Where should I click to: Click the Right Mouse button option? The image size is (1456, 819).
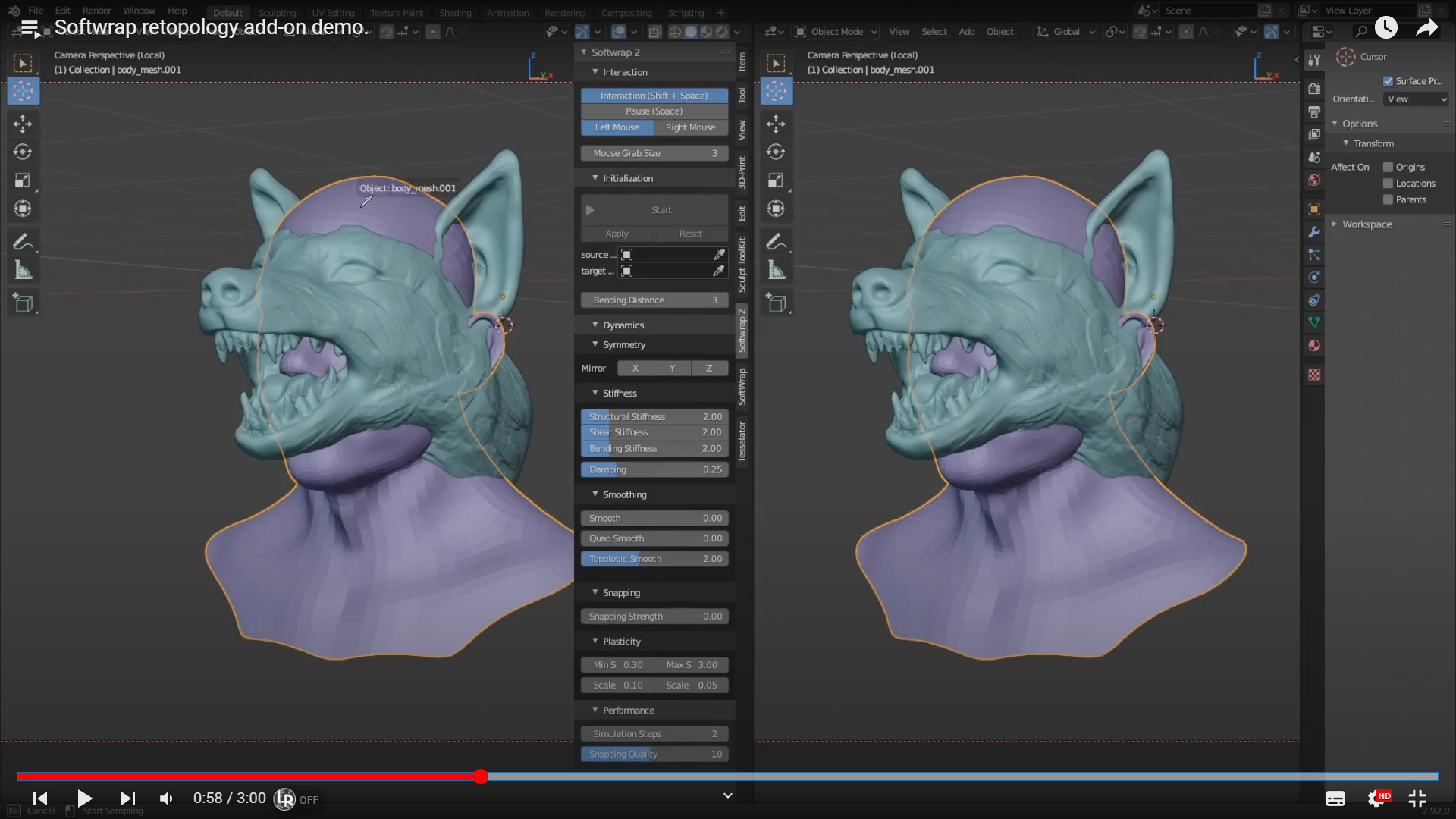coord(690,127)
